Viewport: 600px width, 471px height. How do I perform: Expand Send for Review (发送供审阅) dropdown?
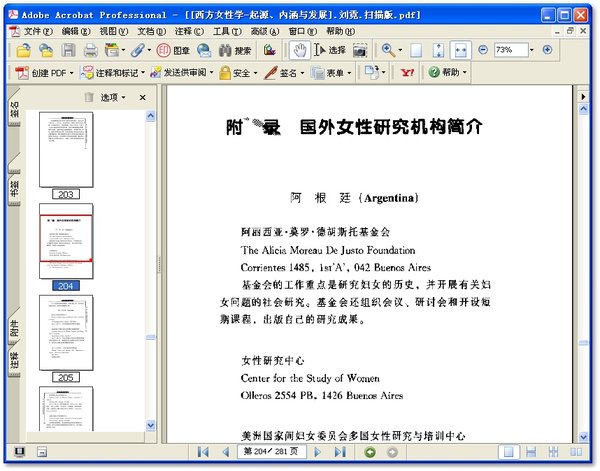coord(211,73)
